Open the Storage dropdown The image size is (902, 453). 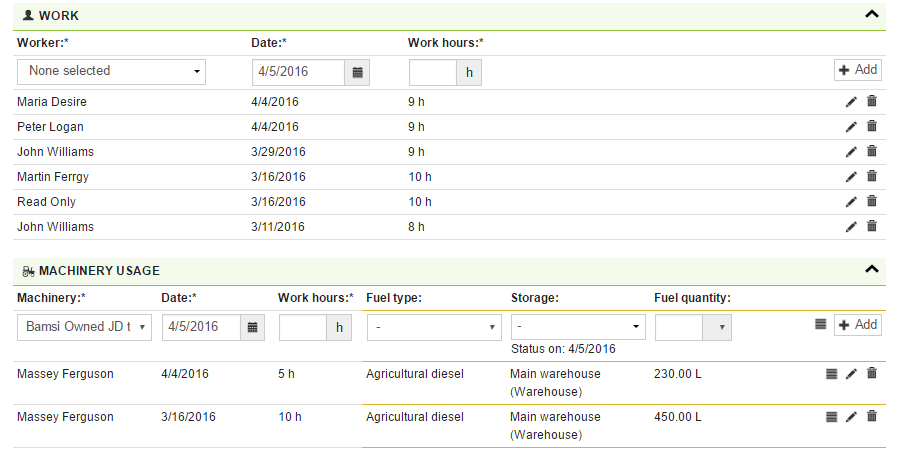click(578, 327)
